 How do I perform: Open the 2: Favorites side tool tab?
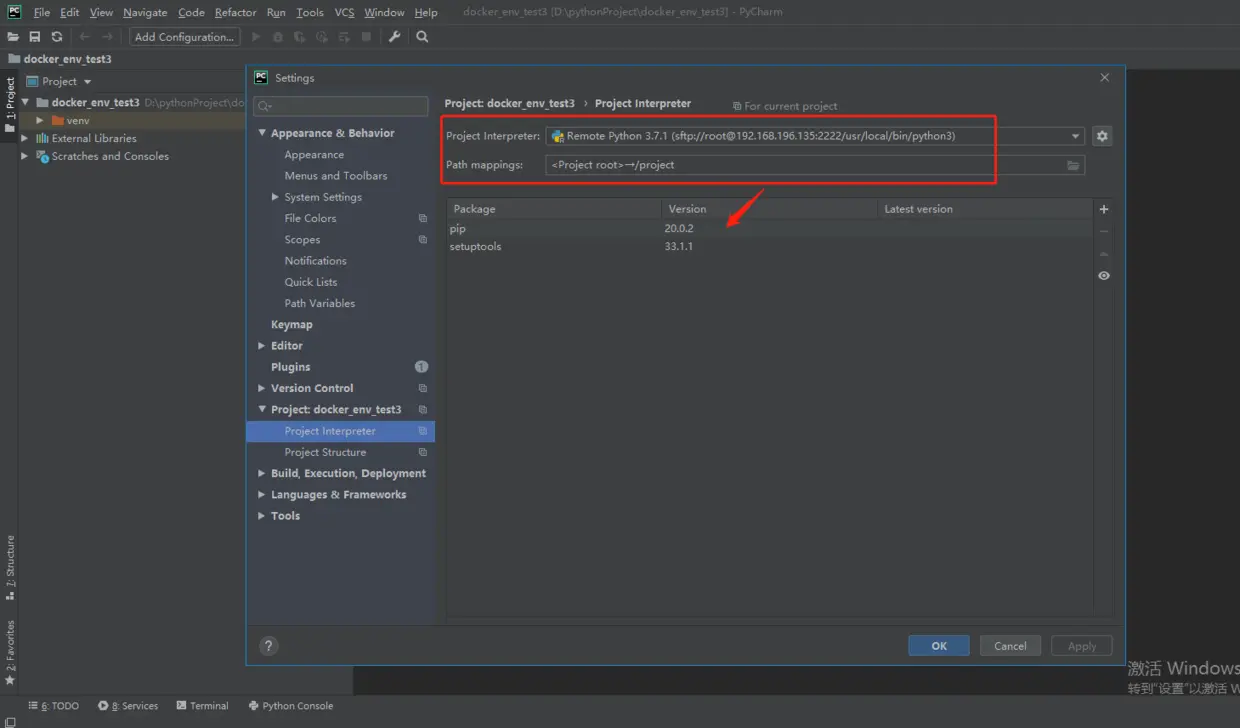tap(10, 652)
